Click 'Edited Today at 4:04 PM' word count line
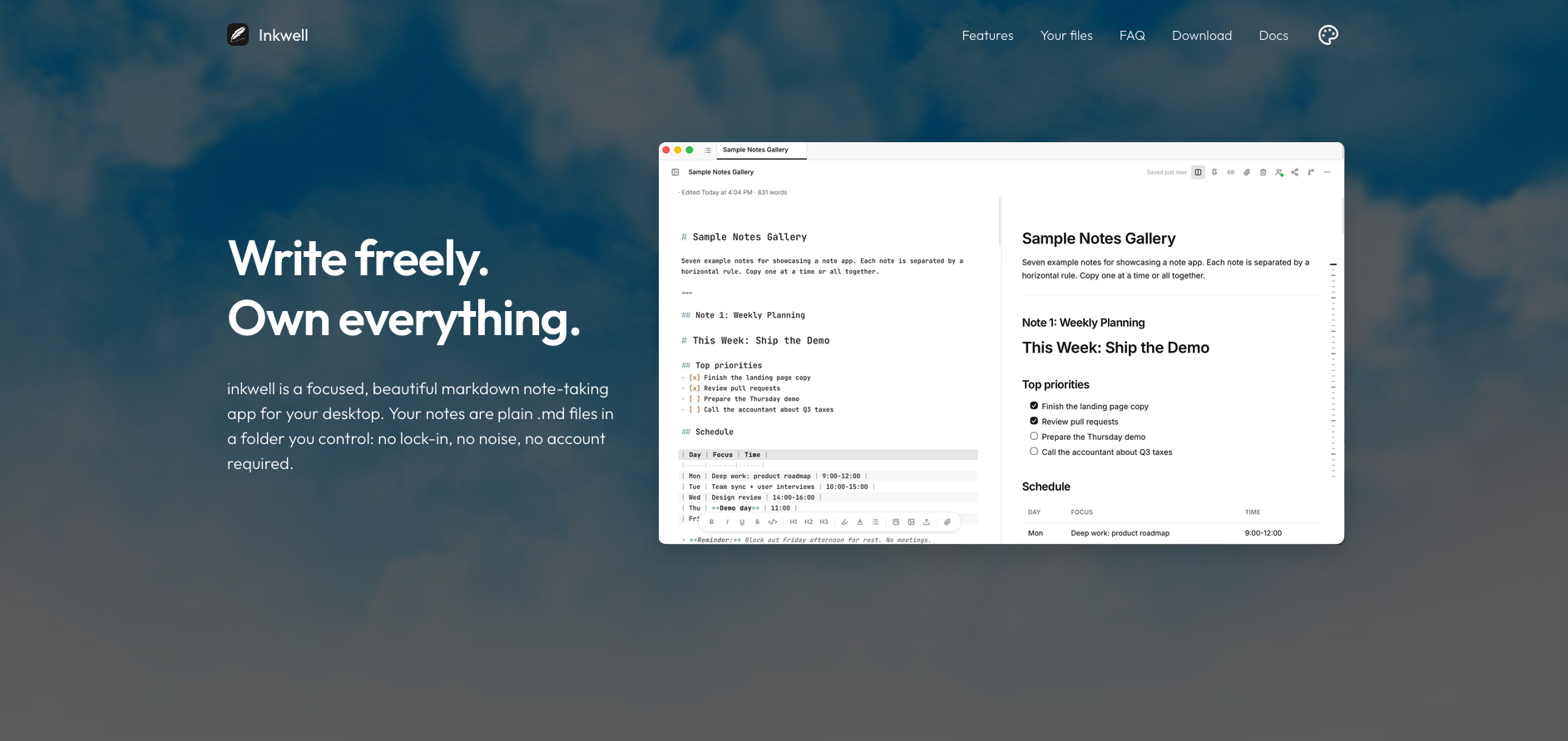Viewport: 1568px width, 741px height. click(734, 192)
